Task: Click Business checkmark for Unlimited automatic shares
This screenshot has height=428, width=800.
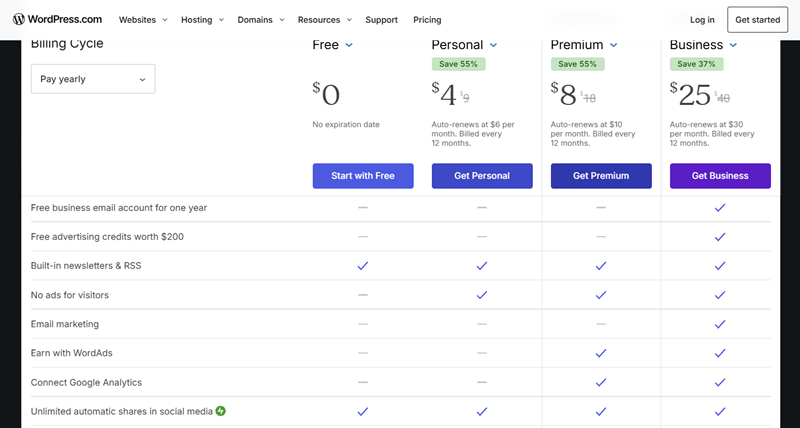Action: point(720,411)
